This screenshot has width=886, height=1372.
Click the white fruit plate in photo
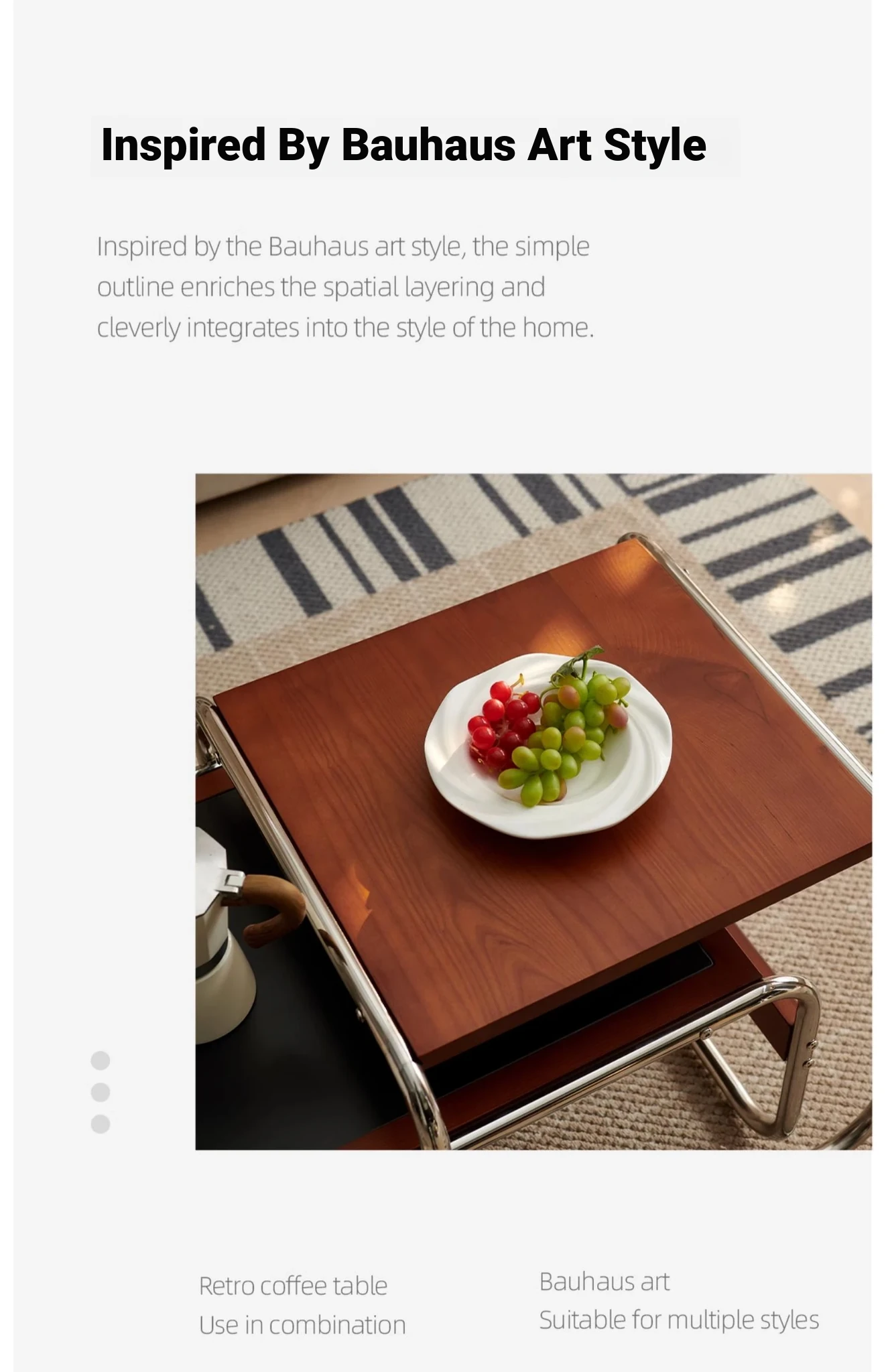[x=548, y=745]
